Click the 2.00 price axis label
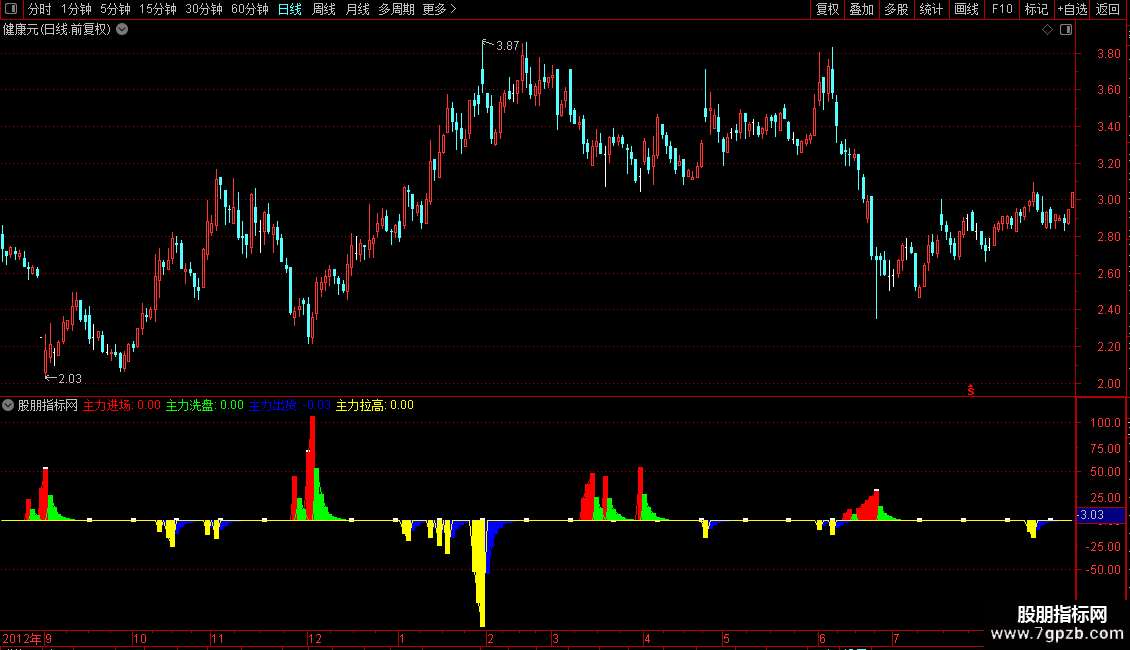 pos(1108,383)
